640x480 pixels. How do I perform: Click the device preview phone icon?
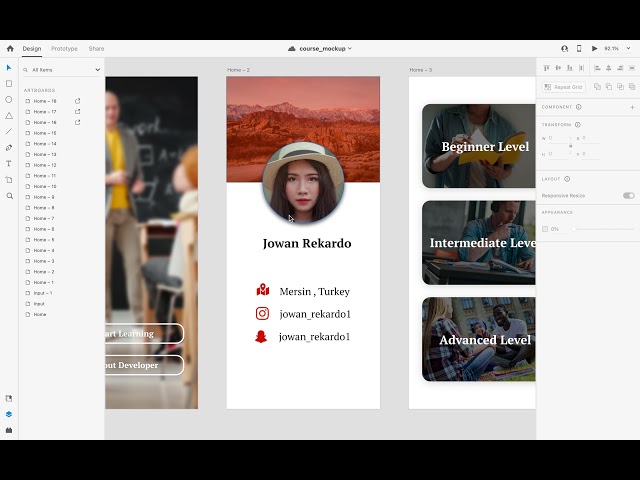coord(579,49)
